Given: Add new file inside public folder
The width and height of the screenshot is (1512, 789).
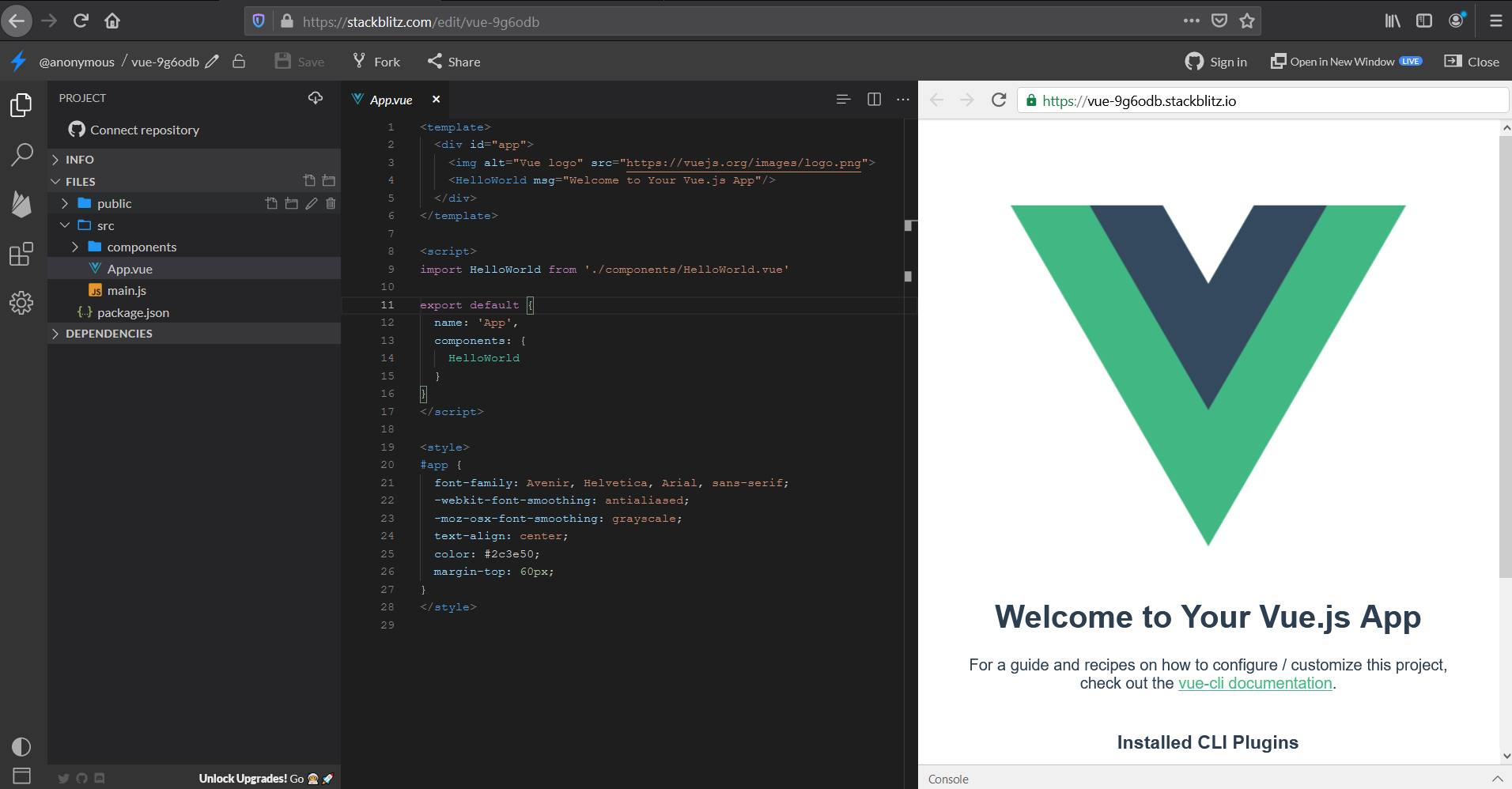Looking at the screenshot, I should tap(271, 203).
